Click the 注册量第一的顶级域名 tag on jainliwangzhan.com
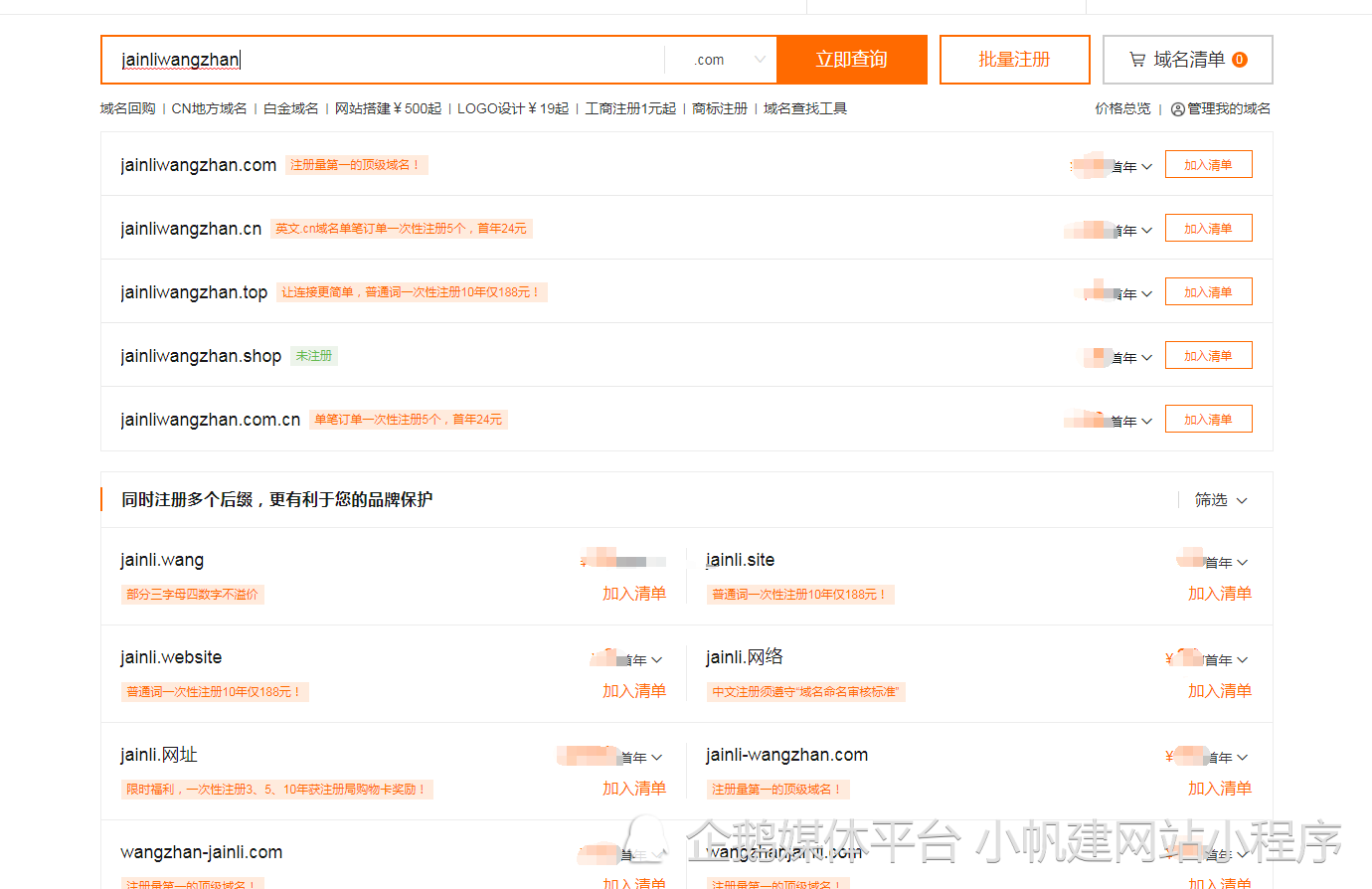Screen dimensions: 1372x889 pyautogui.click(x=357, y=165)
